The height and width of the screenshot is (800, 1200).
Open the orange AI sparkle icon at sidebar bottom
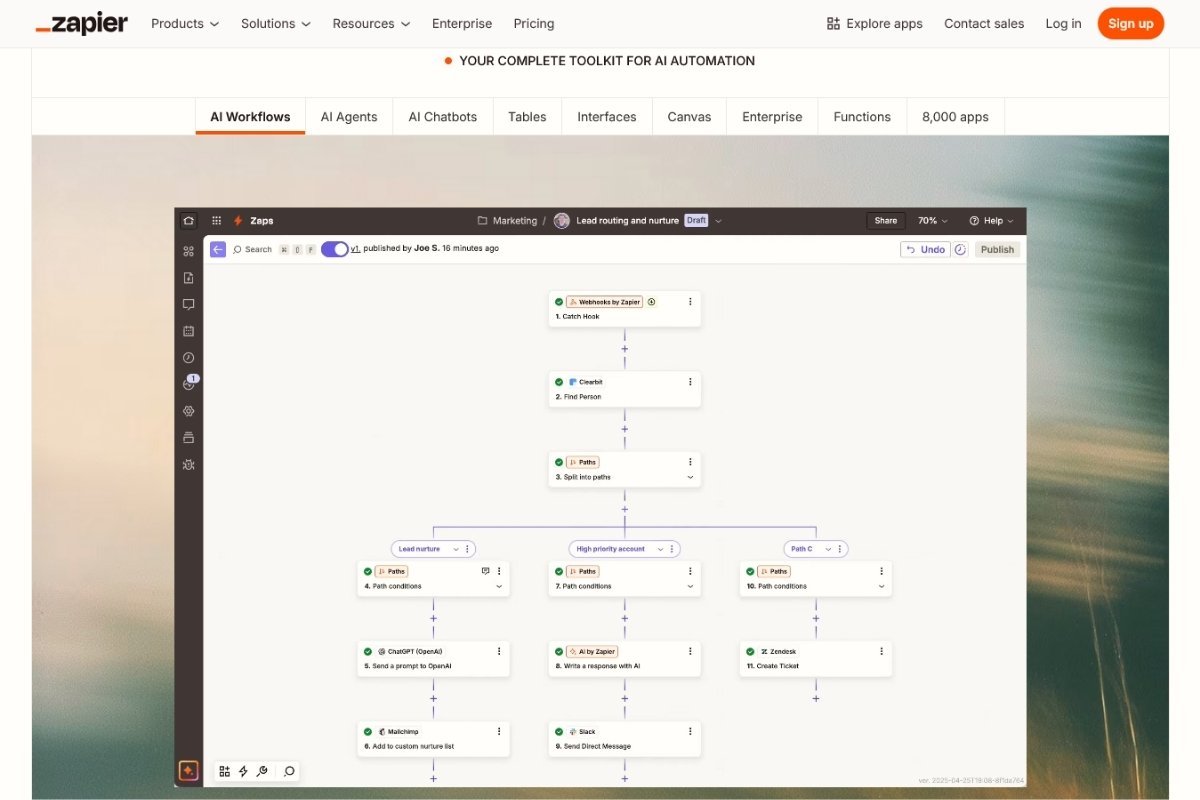pos(188,770)
